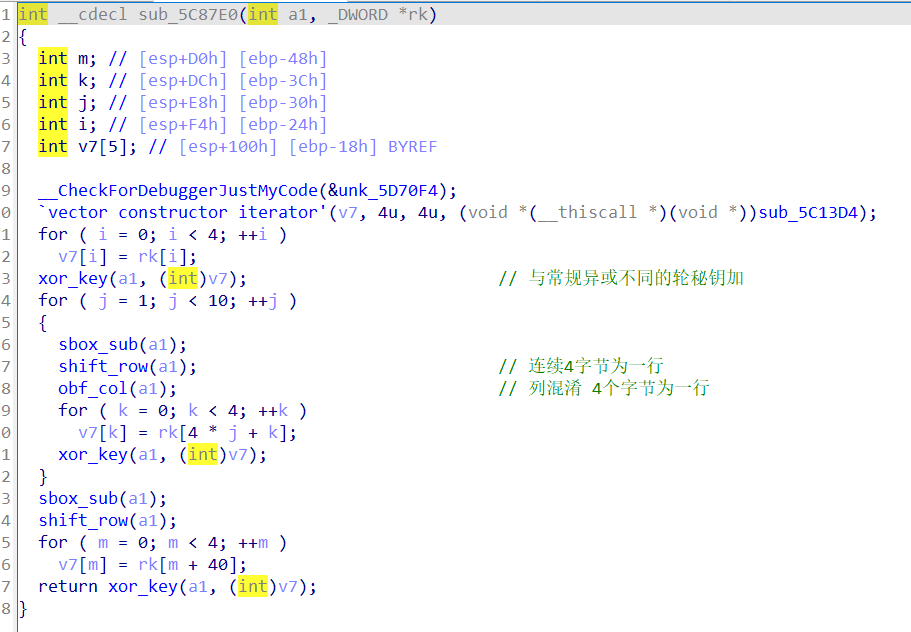Image resolution: width=911 pixels, height=632 pixels.
Task: Click the for loop header with j < 10
Action: (167, 301)
